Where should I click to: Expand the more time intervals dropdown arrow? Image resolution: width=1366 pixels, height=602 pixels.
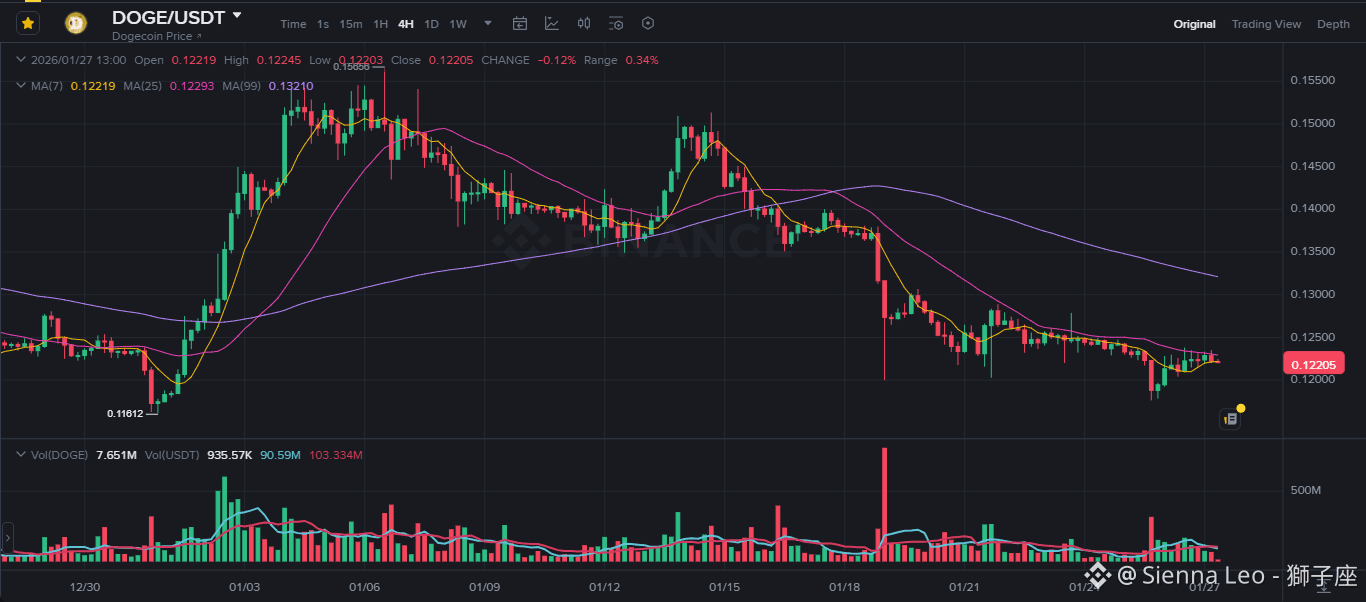tap(487, 23)
